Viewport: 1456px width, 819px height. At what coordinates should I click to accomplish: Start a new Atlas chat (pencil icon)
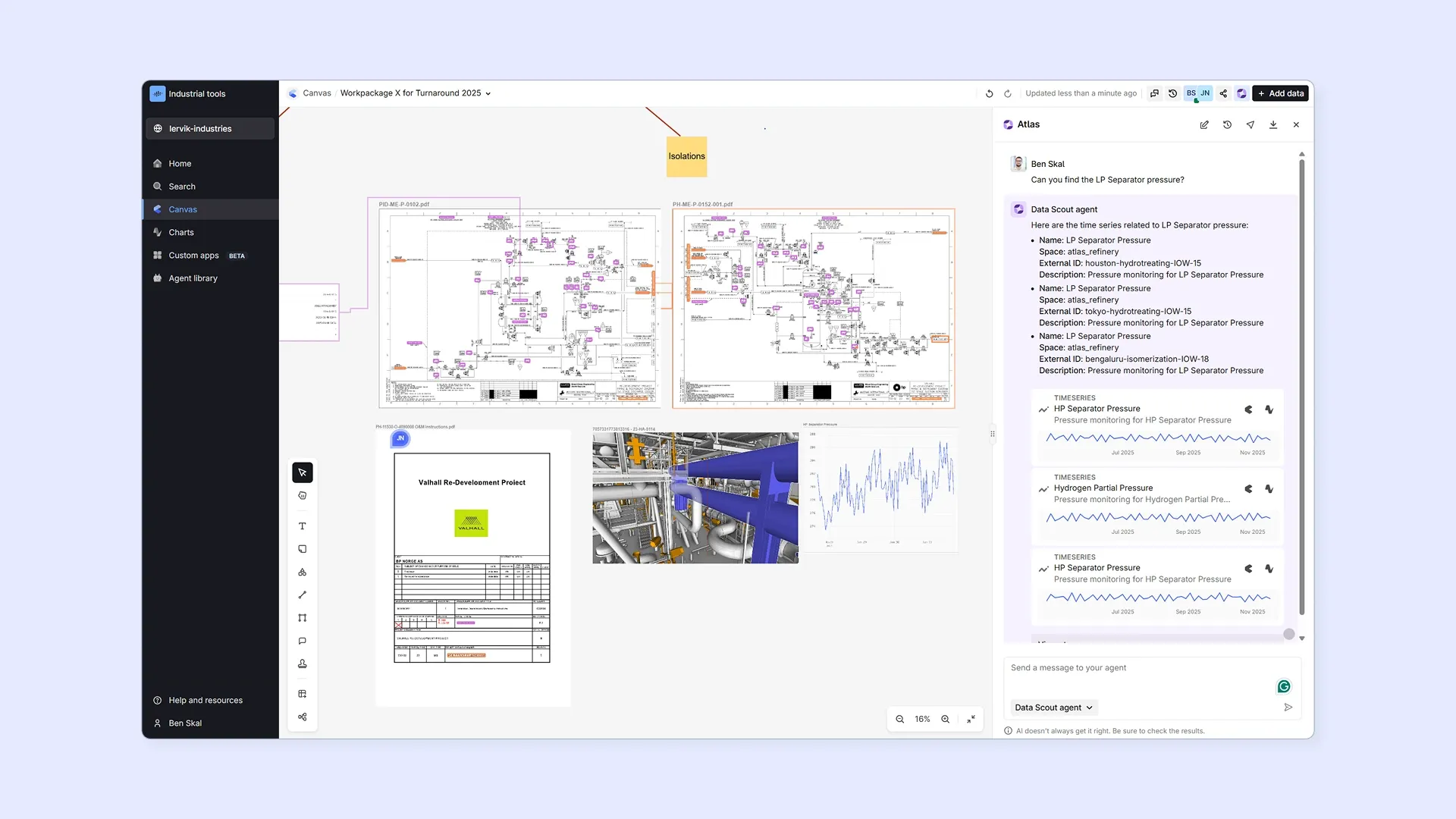[x=1204, y=124]
